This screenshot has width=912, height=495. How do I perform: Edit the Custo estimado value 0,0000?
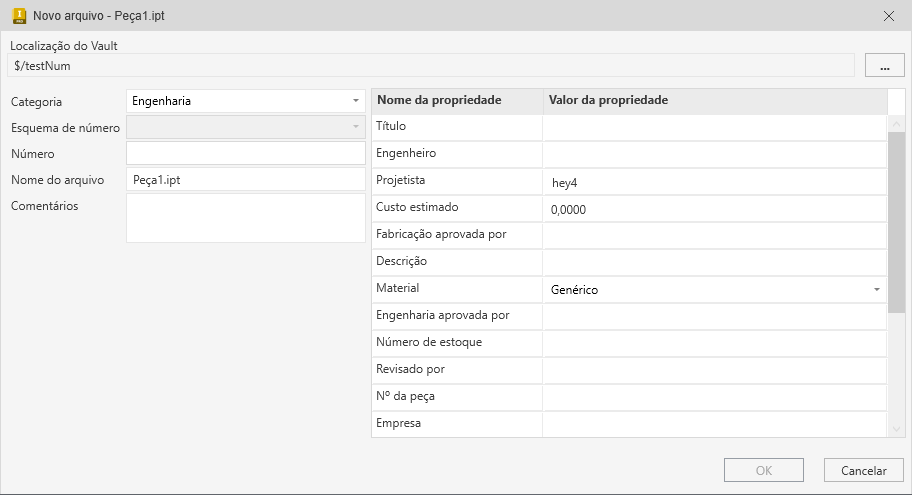pyautogui.click(x=714, y=209)
